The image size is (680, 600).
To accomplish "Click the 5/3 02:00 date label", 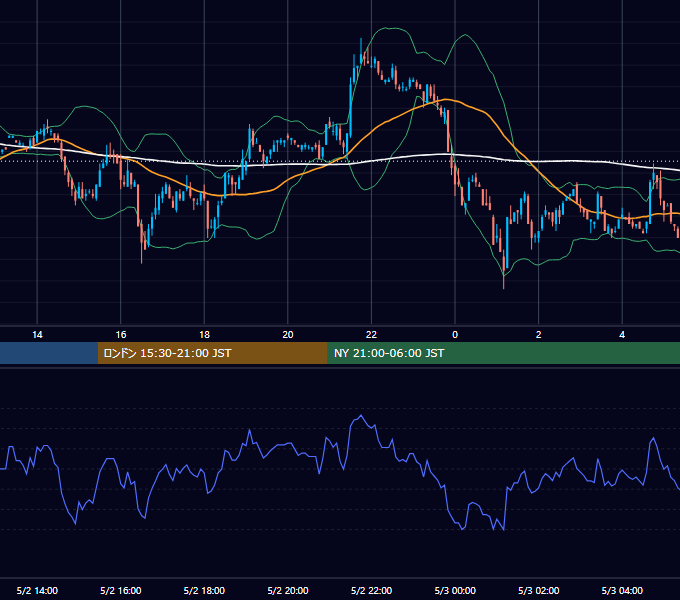I will 539,590.
